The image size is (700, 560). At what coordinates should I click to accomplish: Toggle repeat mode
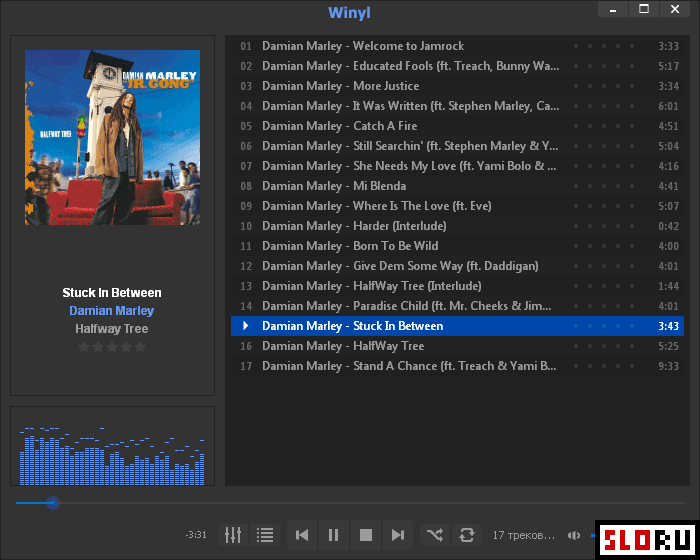click(467, 535)
